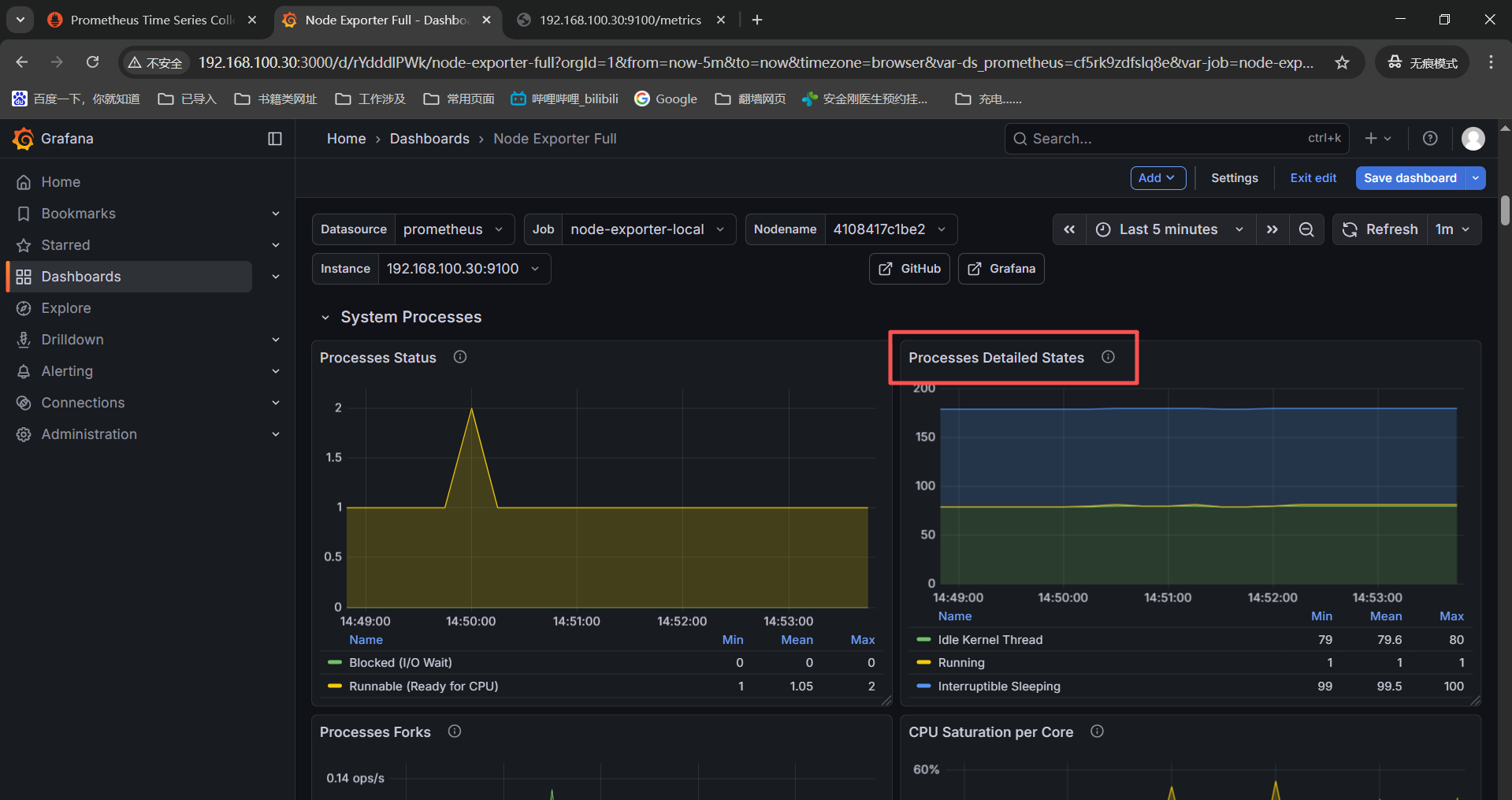Open the Grafana external link
The width and height of the screenshot is (1512, 800).
coord(1001,269)
